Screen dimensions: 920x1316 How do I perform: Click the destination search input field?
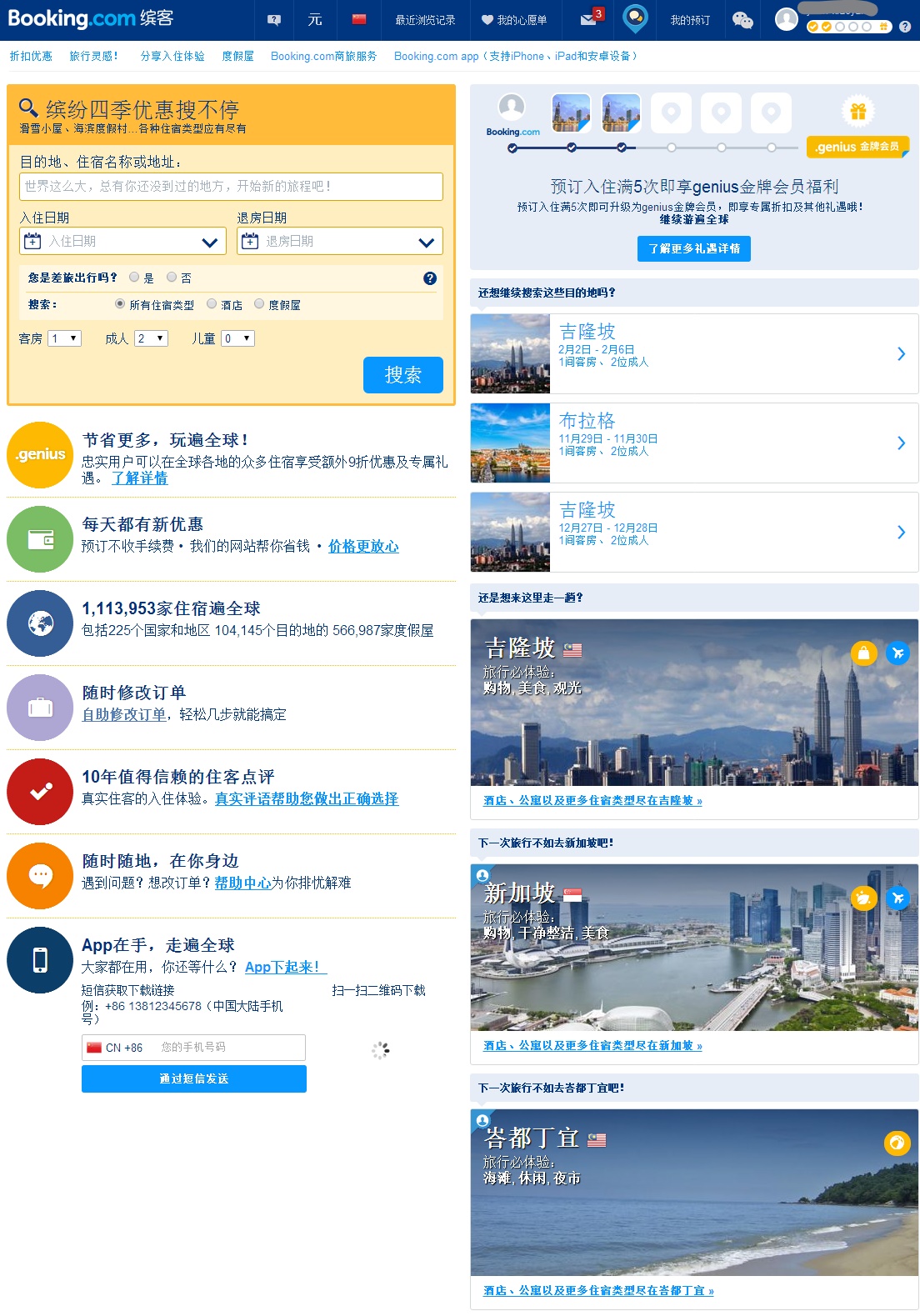231,187
